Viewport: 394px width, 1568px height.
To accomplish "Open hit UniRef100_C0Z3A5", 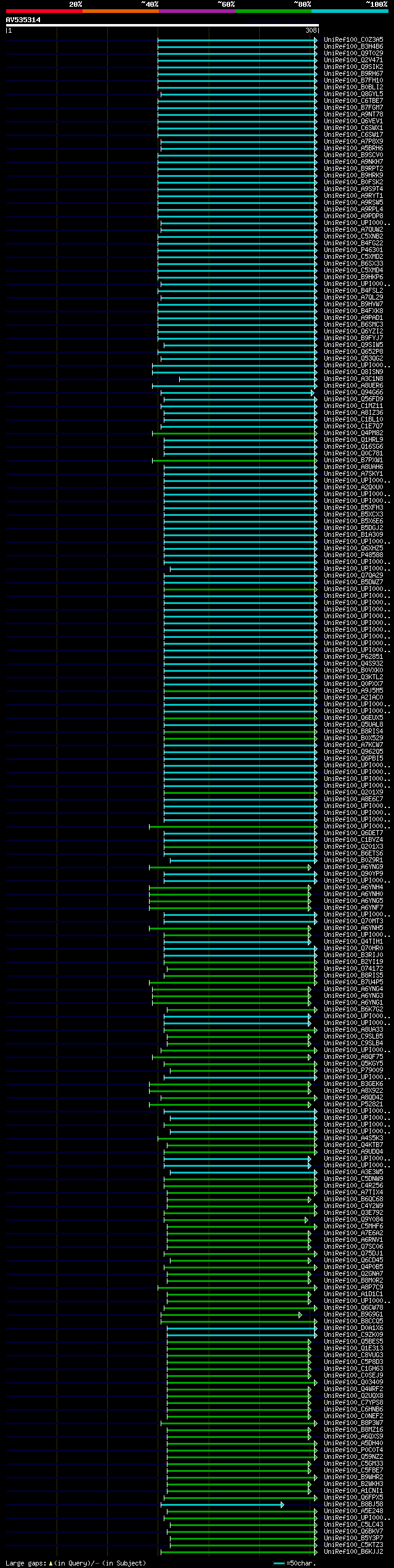I will pyautogui.click(x=353, y=40).
